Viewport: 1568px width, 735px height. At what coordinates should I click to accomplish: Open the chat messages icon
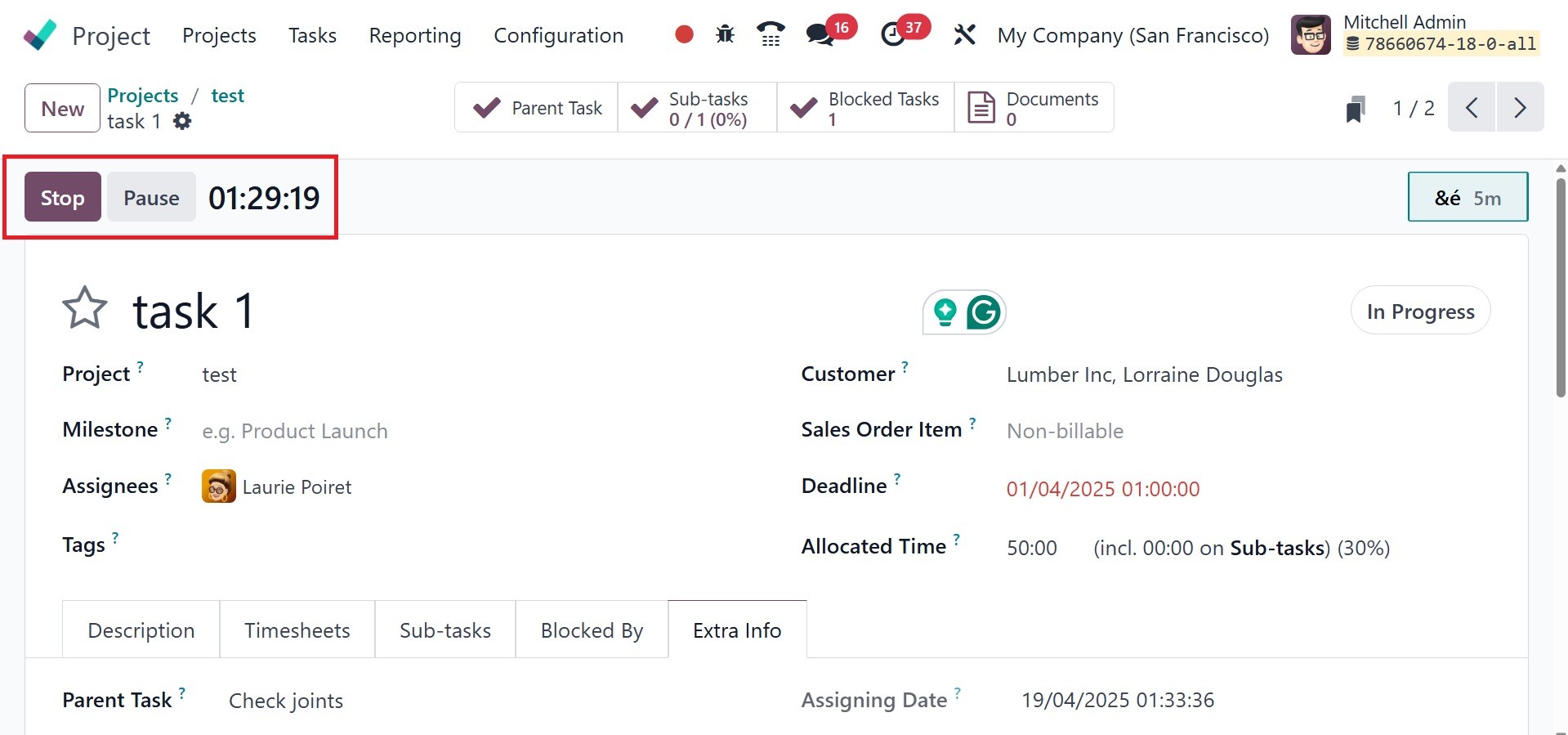tap(820, 34)
